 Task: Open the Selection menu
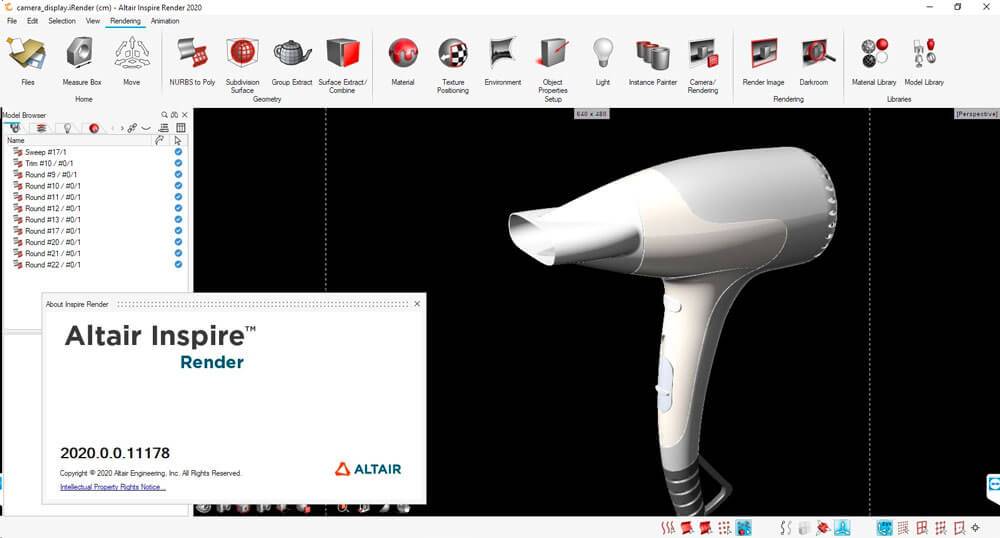point(61,20)
